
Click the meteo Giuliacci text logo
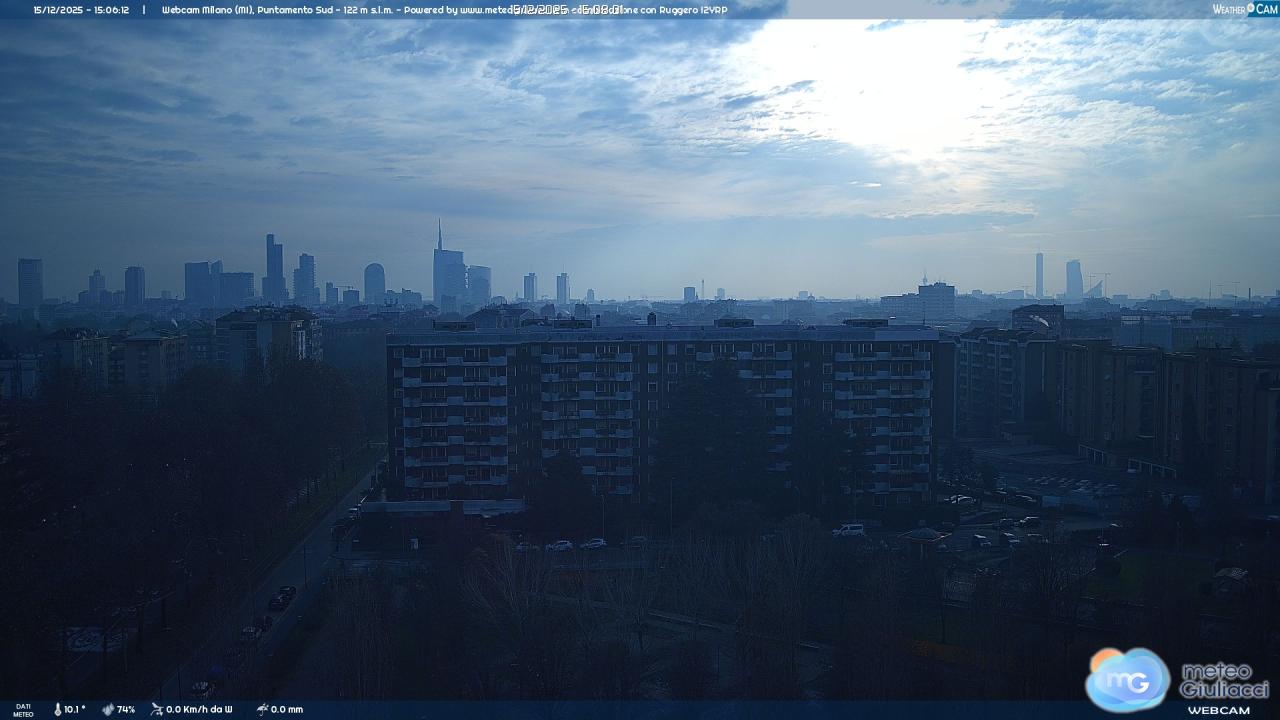point(1223,680)
